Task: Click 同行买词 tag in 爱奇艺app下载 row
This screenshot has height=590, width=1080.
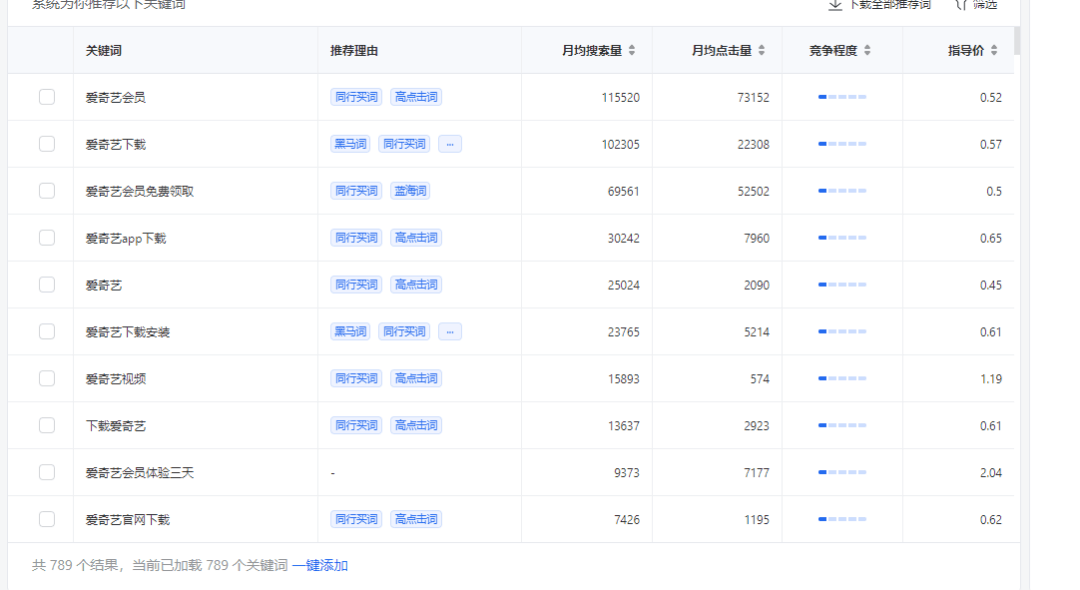Action: [356, 238]
